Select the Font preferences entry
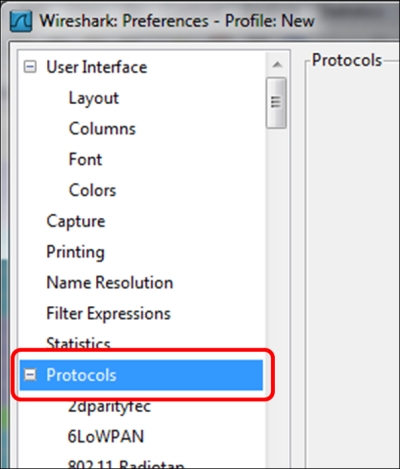 pos(85,159)
